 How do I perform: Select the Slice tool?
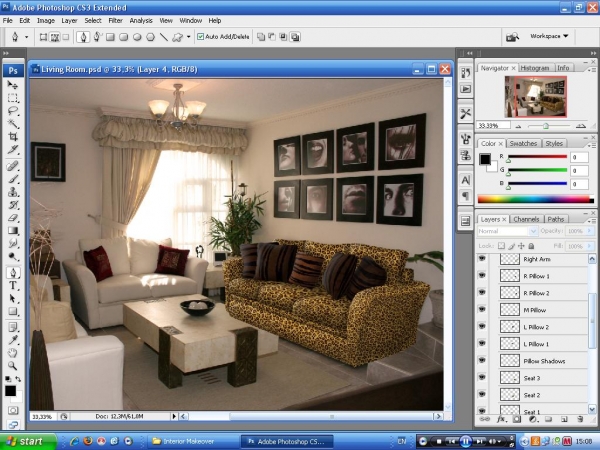point(13,150)
